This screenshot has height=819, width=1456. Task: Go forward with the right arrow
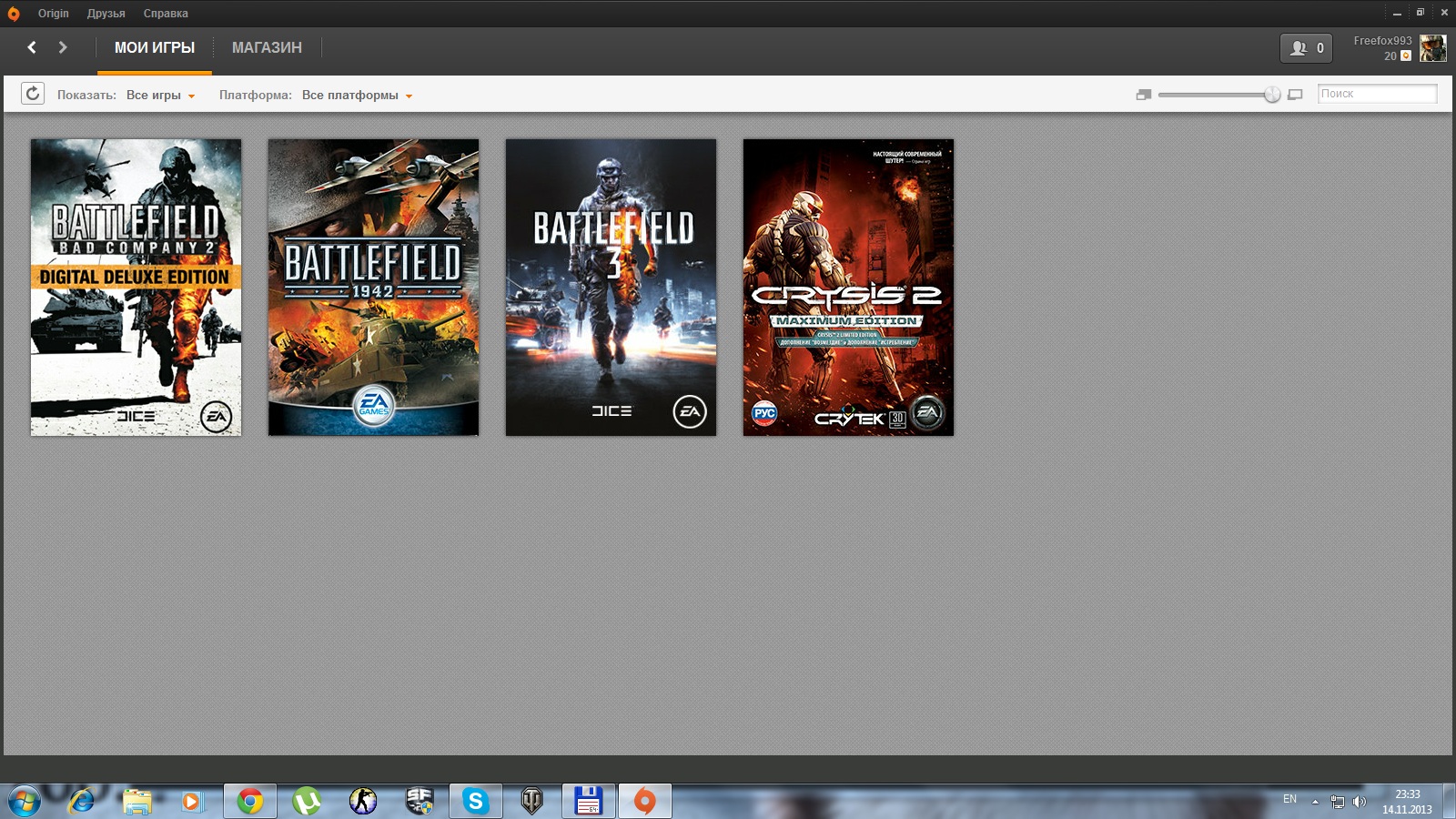pyautogui.click(x=63, y=47)
